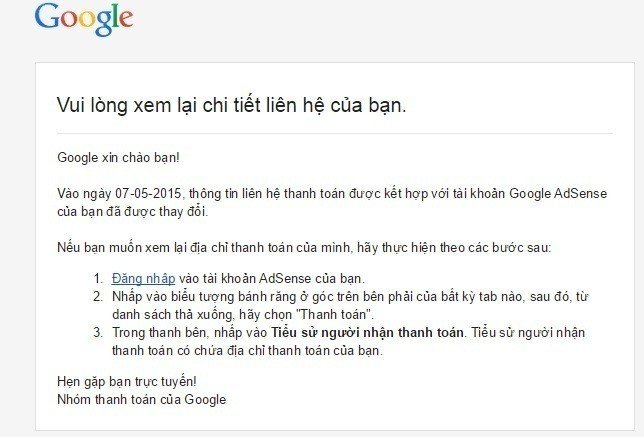The image size is (644, 437).
Task: Click the heading about reviewing contact details
Action: (x=232, y=105)
